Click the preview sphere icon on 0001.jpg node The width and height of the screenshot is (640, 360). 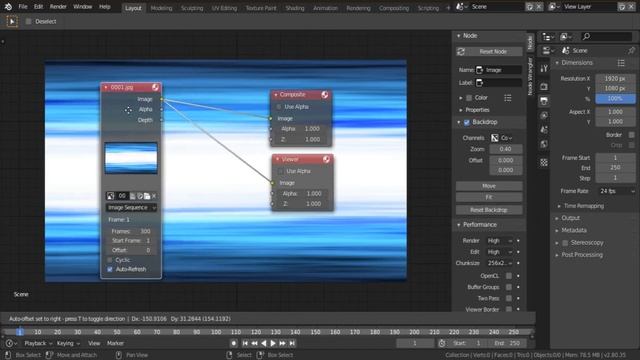[x=155, y=87]
